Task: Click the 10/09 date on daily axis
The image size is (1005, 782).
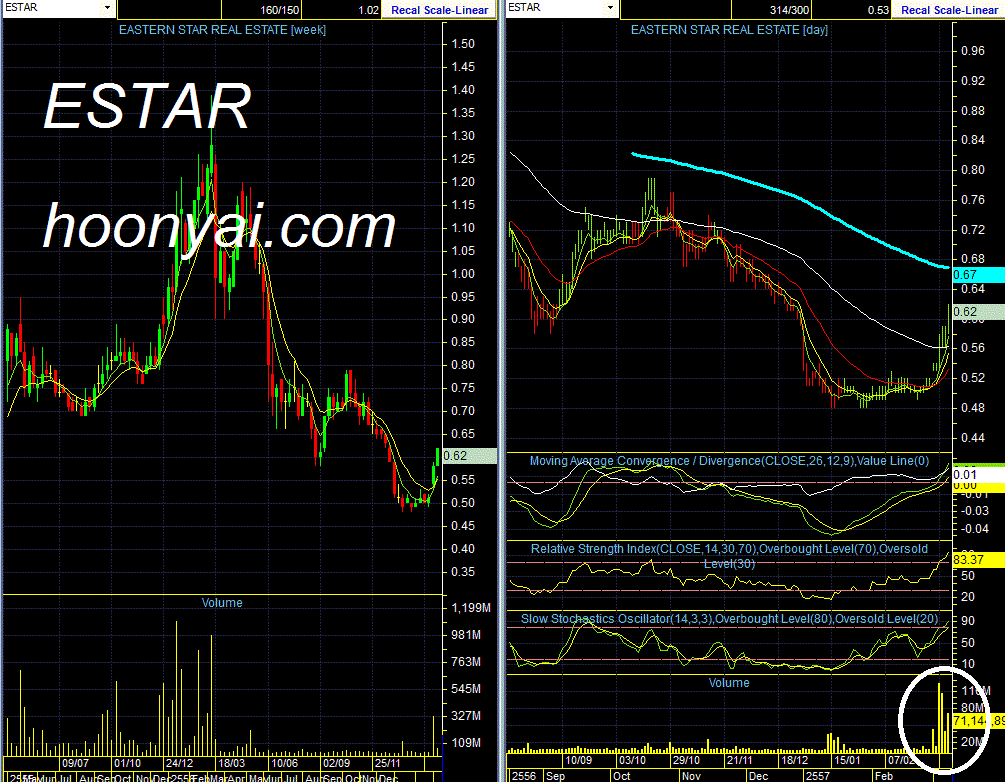Action: point(578,760)
